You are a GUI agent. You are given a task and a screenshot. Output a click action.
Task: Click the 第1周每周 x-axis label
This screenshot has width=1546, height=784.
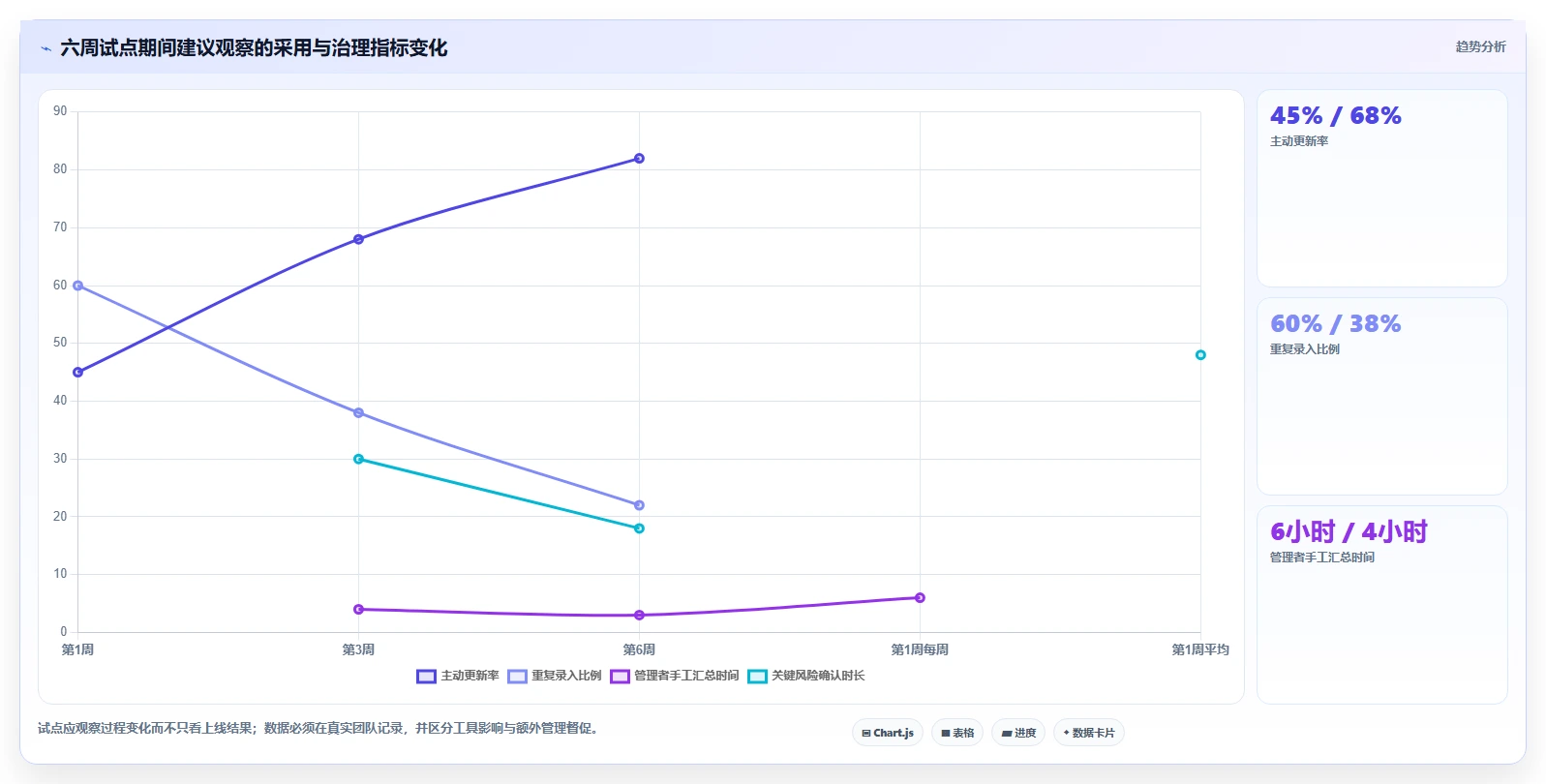click(x=920, y=649)
